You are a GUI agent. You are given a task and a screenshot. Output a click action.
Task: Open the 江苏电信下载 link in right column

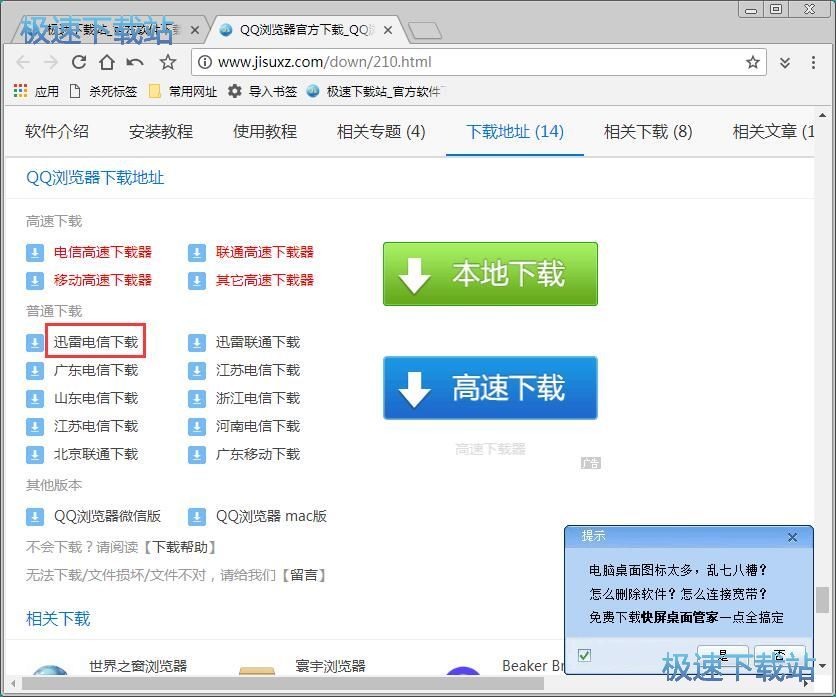258,370
